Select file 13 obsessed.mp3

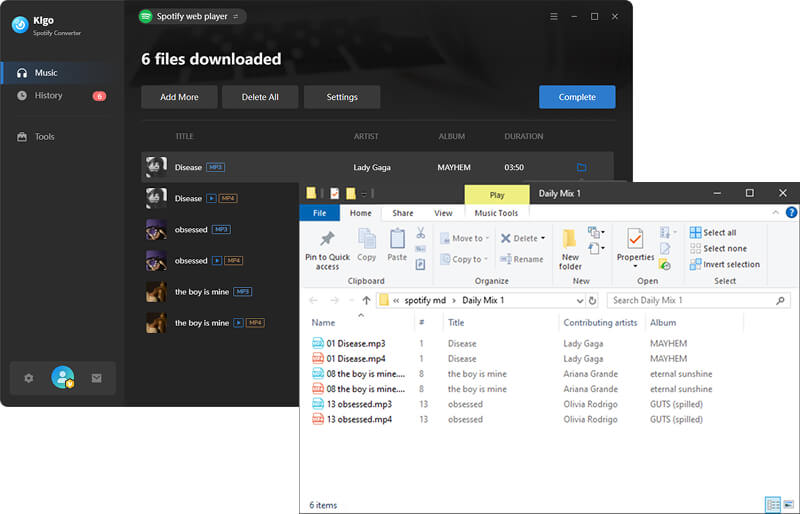click(352, 404)
